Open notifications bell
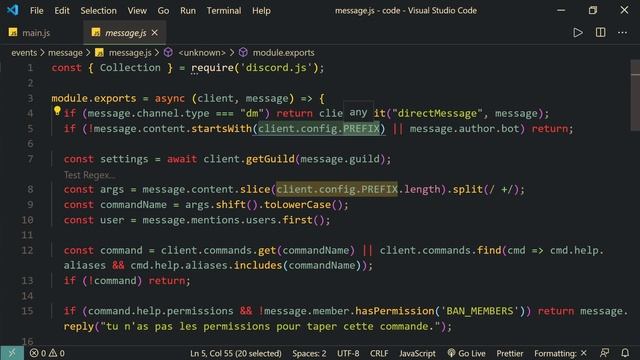This screenshot has width=640, height=360. (x=625, y=353)
